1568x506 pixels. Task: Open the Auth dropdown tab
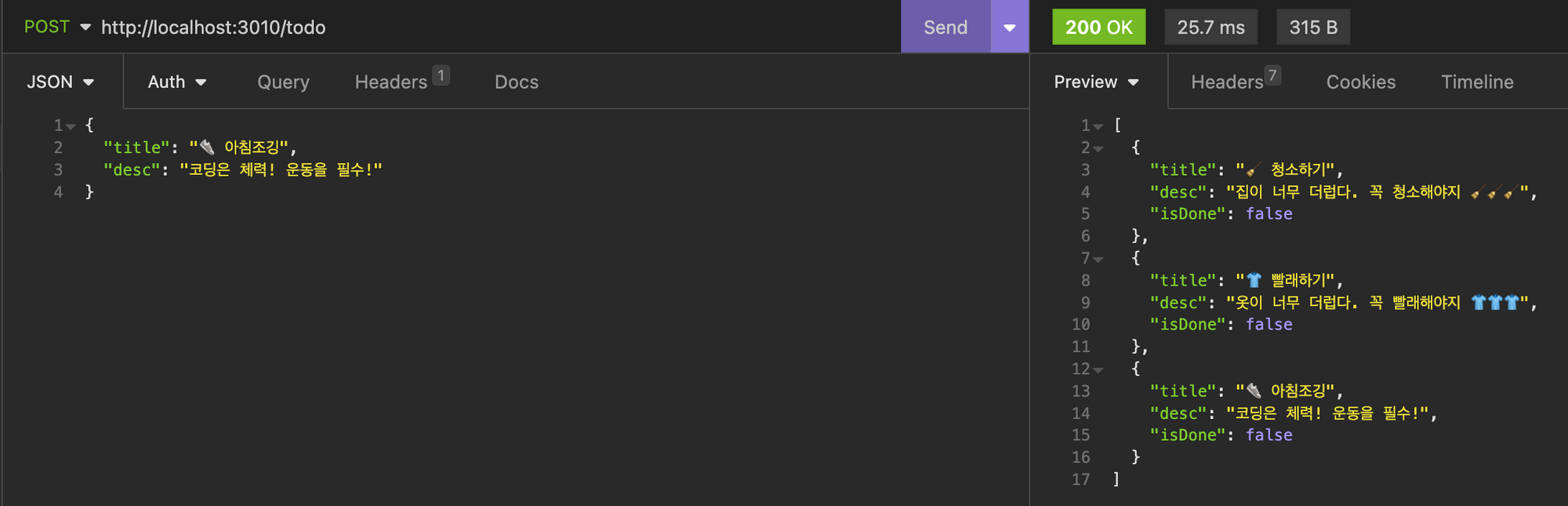pyautogui.click(x=177, y=82)
